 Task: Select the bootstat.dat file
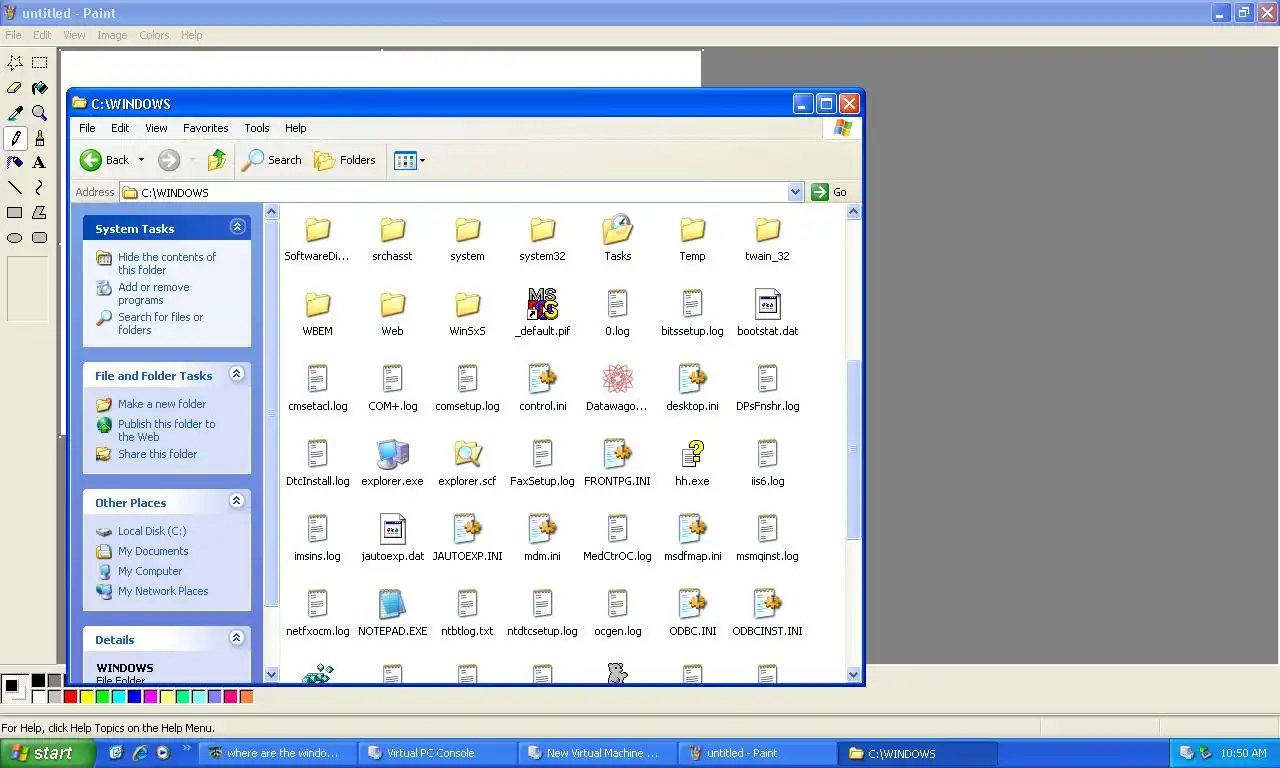pyautogui.click(x=767, y=313)
